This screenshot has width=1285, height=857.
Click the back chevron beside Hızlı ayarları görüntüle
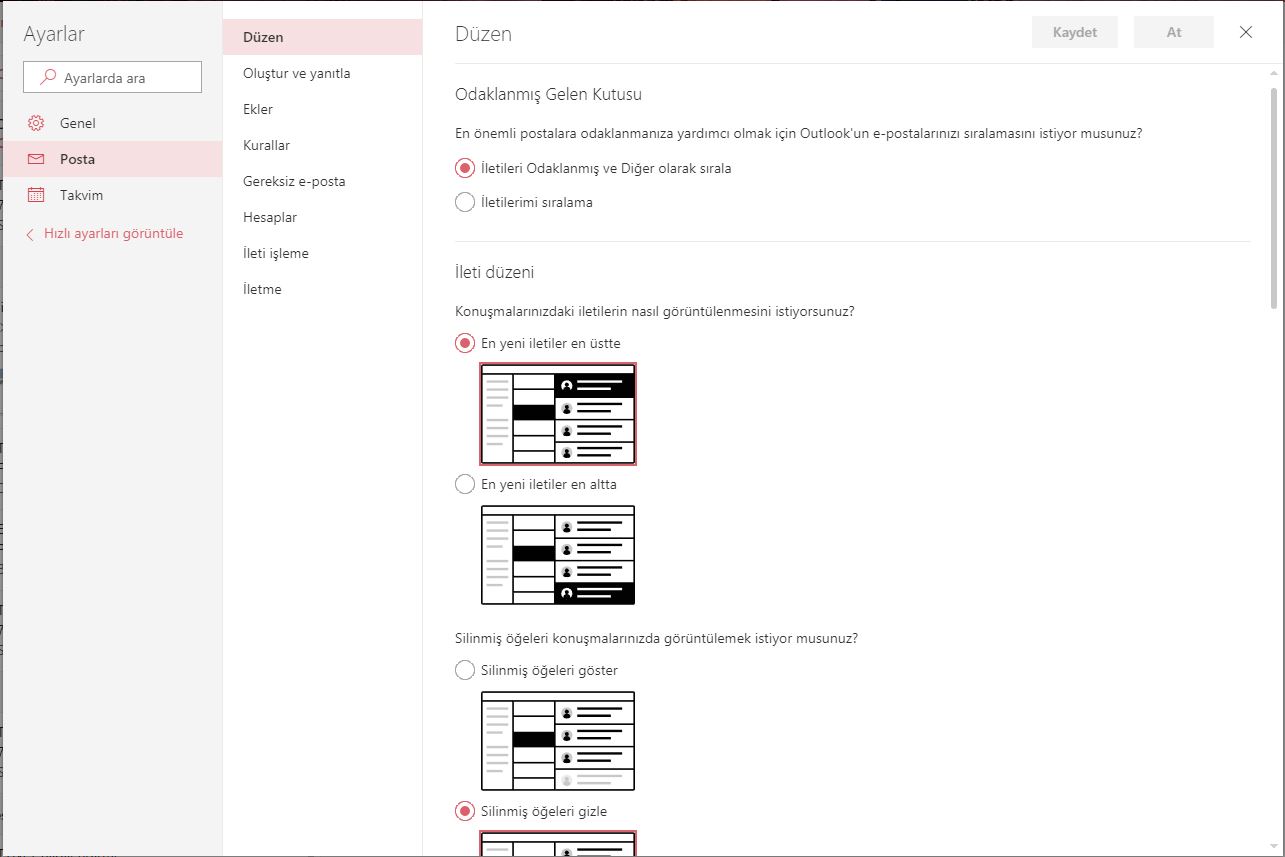pos(30,234)
